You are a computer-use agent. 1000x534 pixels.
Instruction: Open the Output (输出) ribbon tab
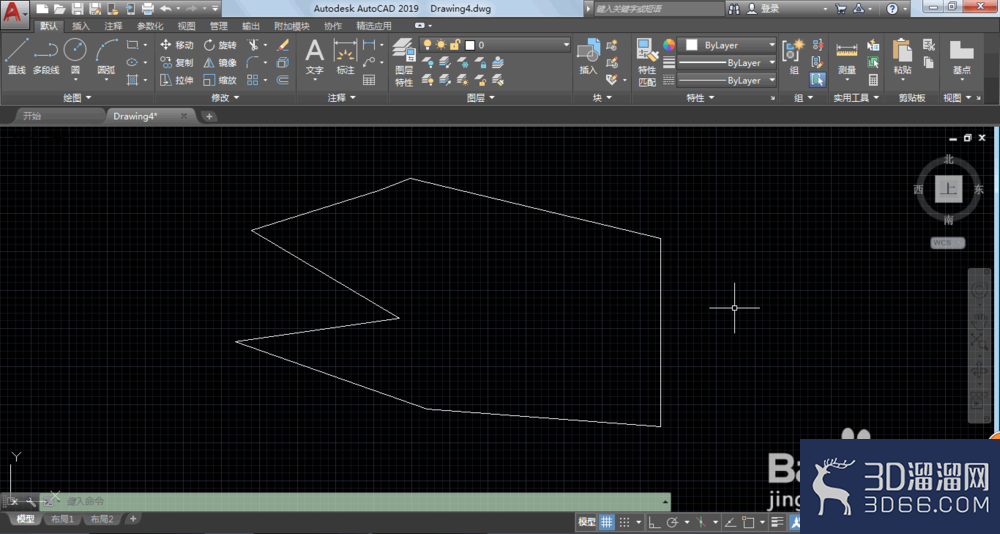251,26
